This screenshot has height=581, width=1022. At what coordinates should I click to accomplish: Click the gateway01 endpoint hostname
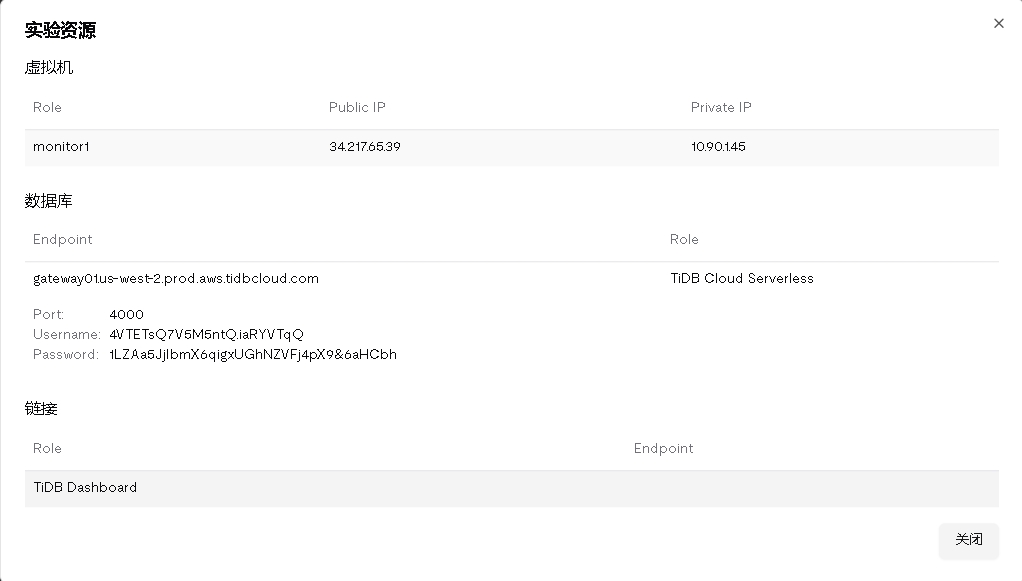click(176, 279)
